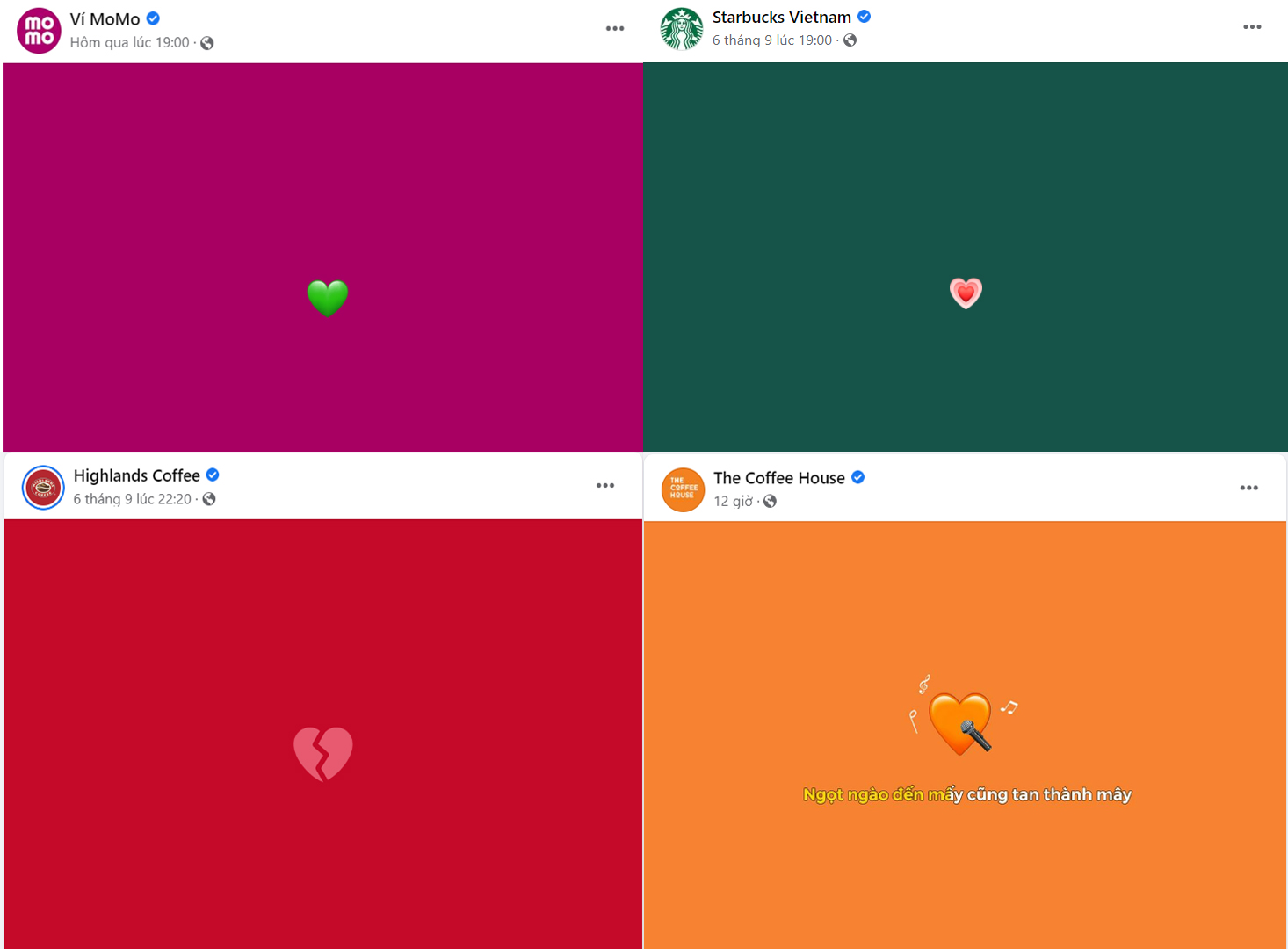The height and width of the screenshot is (949, 1288).
Task: Open the Ví MoMo page name link
Action: pos(105,19)
